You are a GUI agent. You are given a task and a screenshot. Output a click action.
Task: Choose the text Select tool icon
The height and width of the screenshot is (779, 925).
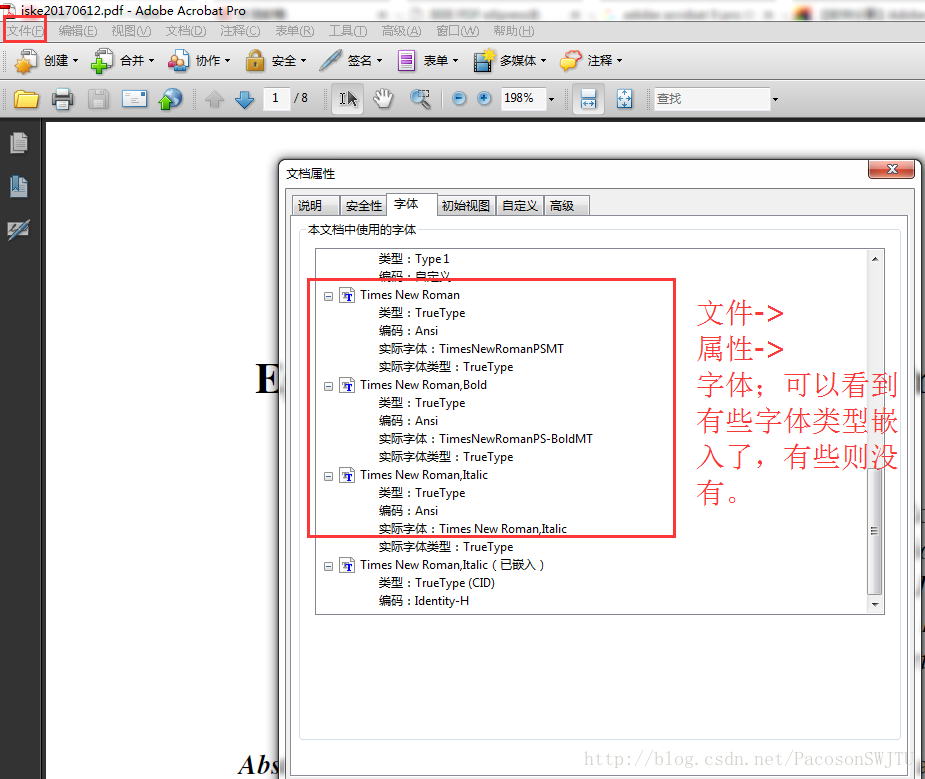[x=347, y=98]
